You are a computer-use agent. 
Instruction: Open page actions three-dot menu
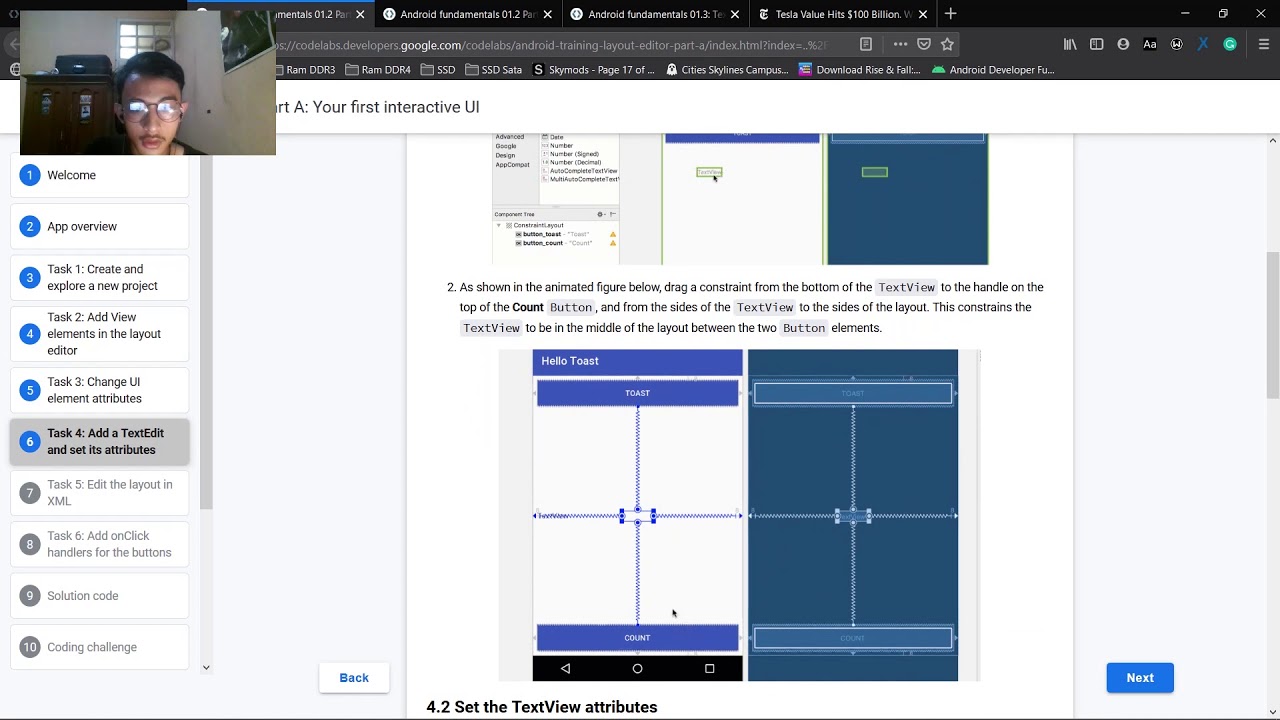tap(900, 44)
